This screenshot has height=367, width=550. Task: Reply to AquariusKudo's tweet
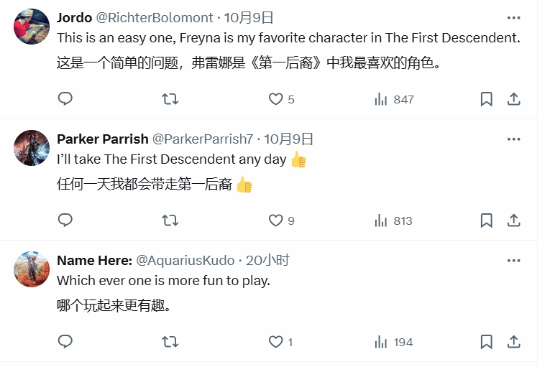65,342
